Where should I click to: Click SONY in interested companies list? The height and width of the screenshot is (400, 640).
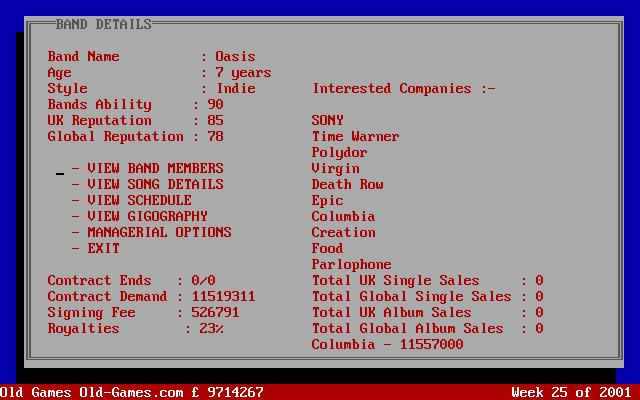point(327,120)
